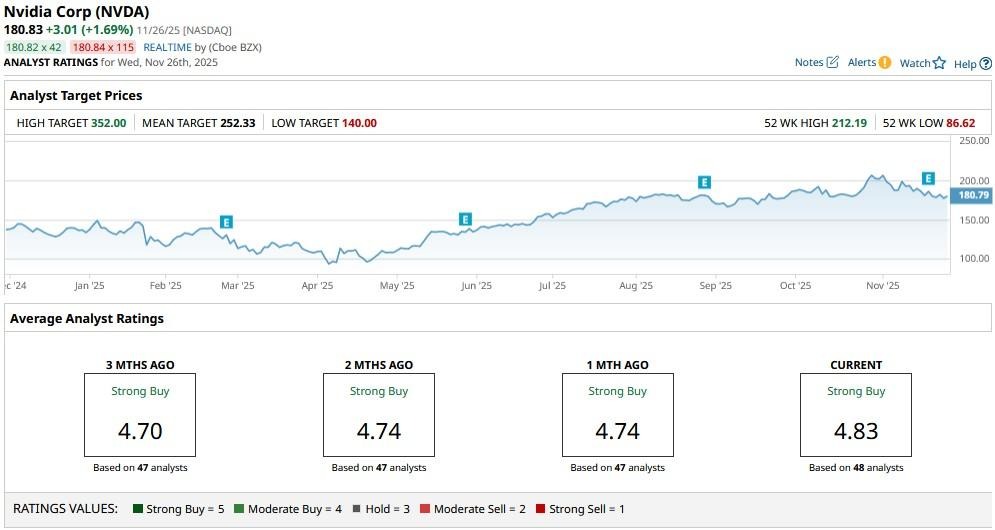995x530 pixels.
Task: Click the Notes pencil icon
Action: tap(832, 62)
